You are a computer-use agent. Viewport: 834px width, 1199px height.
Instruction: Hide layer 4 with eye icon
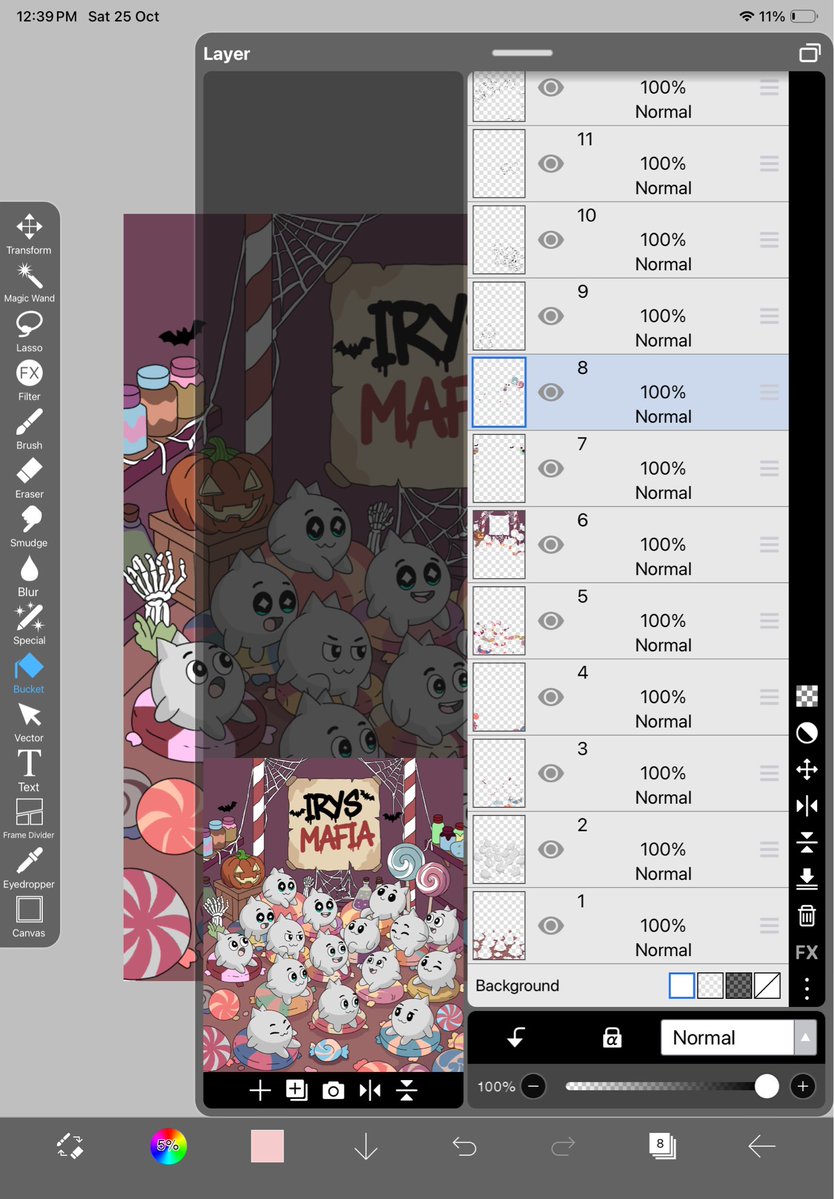point(550,697)
